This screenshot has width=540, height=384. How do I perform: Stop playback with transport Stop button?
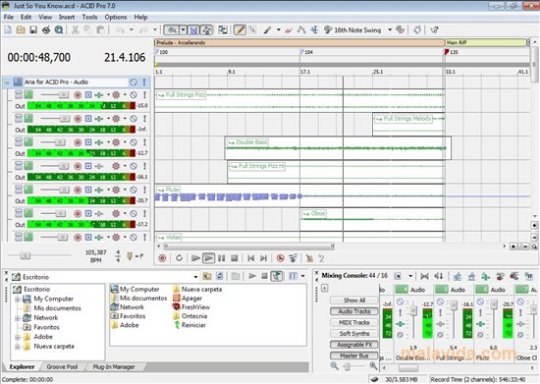235,258
